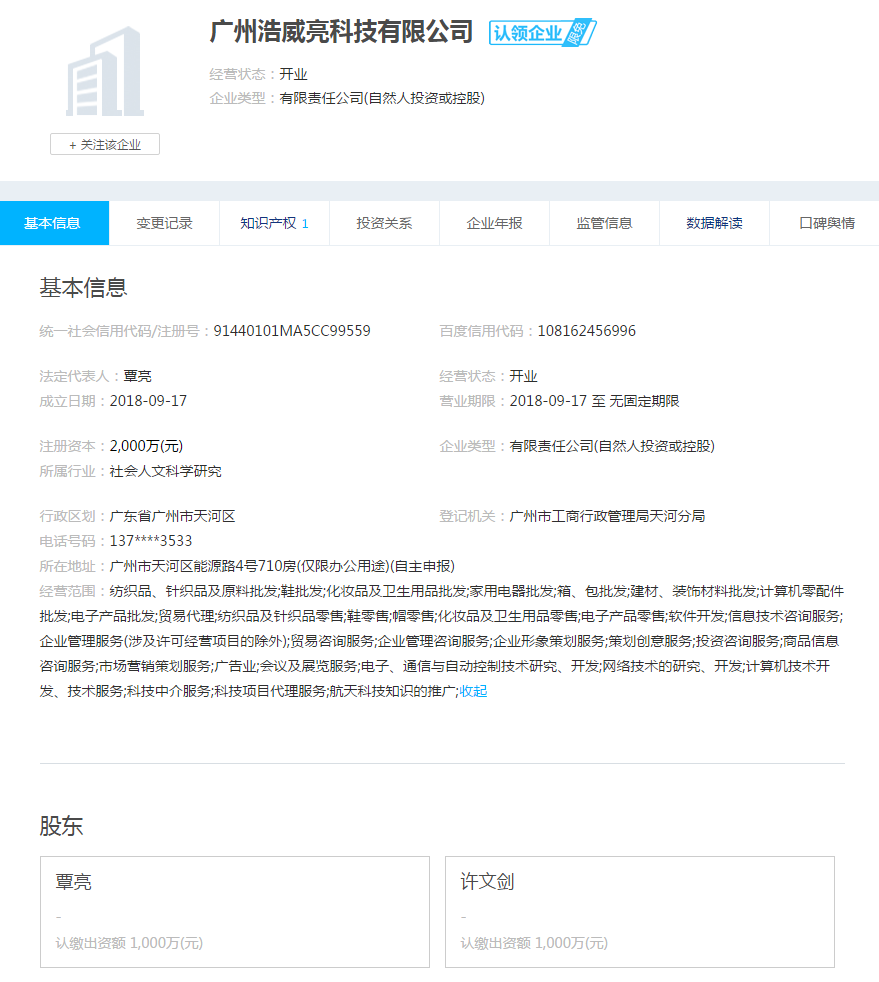879x982 pixels.
Task: Open the 知识产权 tab
Action: (273, 223)
